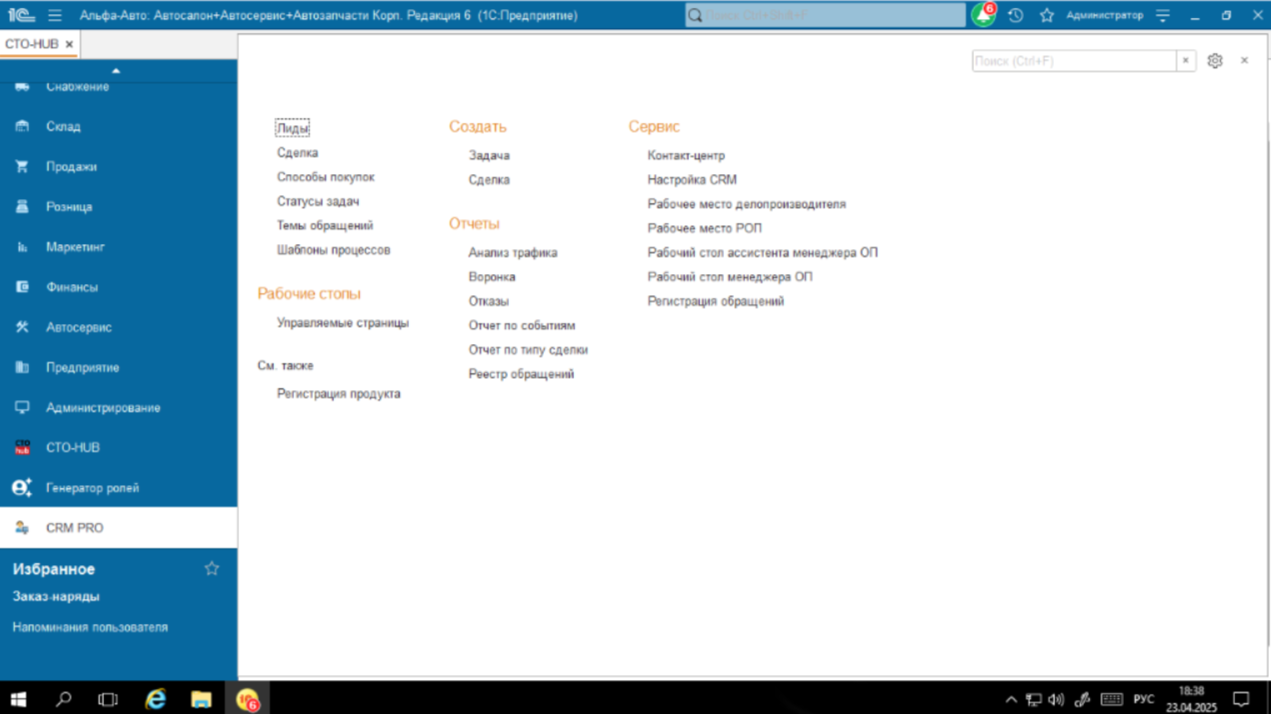
Task: Open Рабочее место РОП
Action: [x=705, y=229]
